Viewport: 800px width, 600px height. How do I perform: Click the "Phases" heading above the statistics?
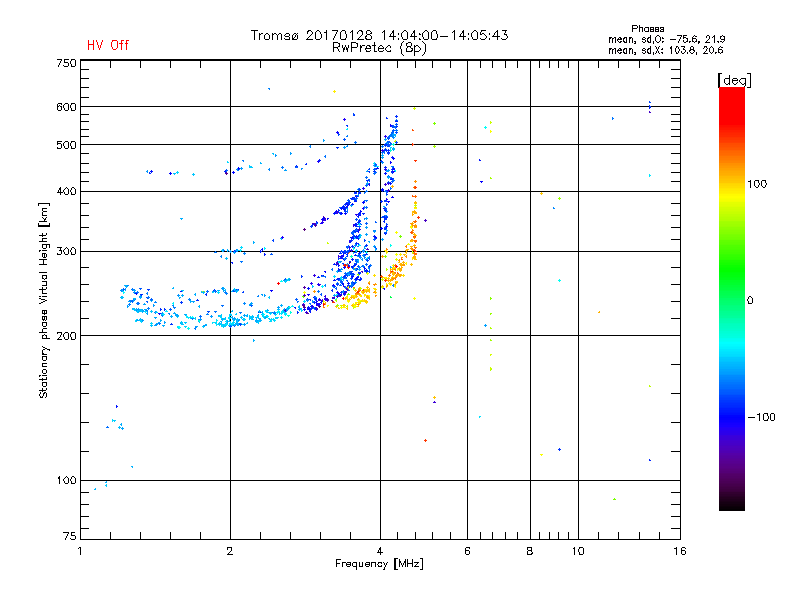[x=647, y=29]
